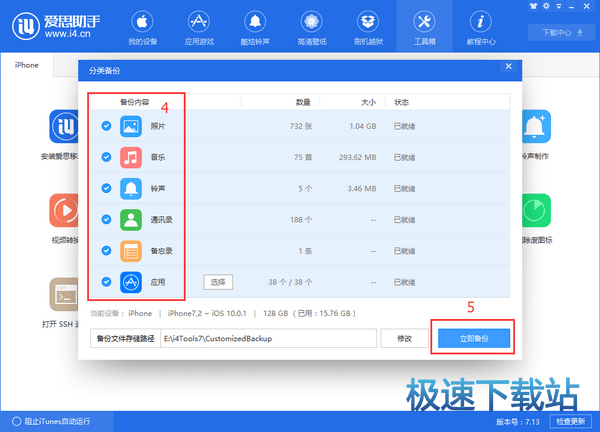Uncheck the 通讯录 contacts backup checkbox
Viewport: 600px width, 432px height.
pyautogui.click(x=106, y=219)
